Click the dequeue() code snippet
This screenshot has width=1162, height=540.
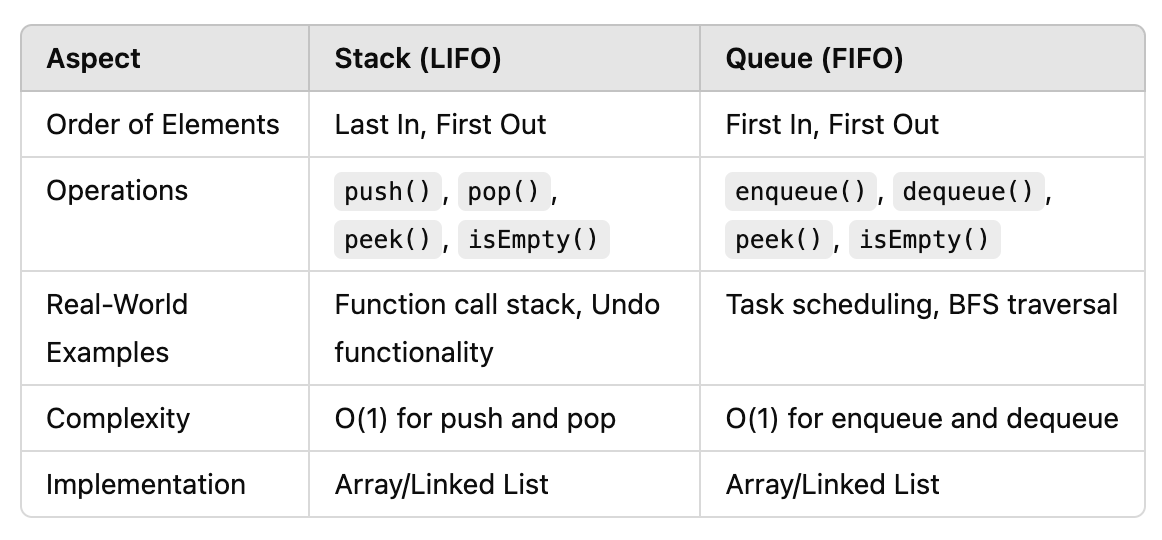(968, 191)
